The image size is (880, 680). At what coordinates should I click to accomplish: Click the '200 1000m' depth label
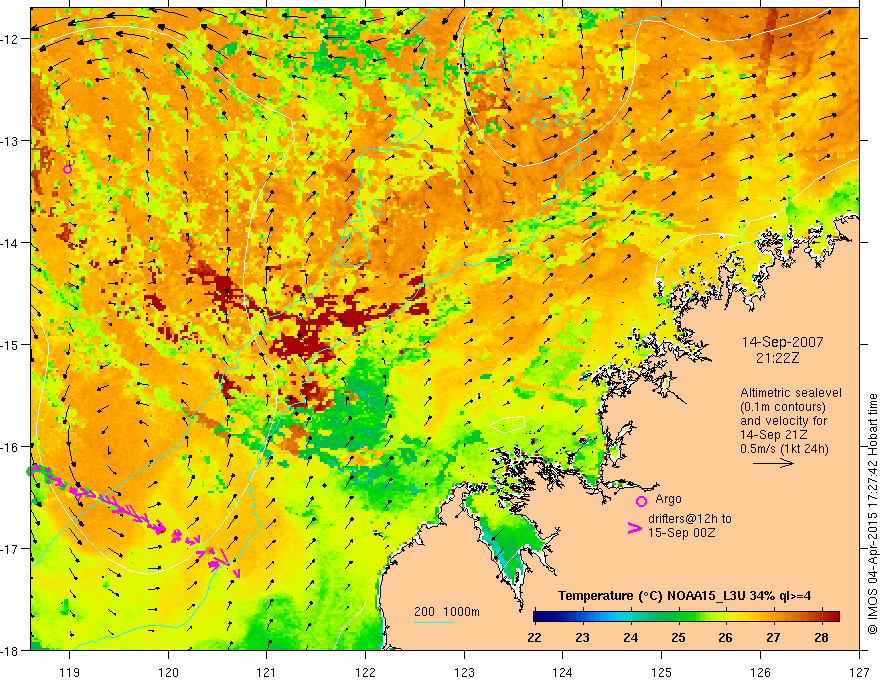pos(447,612)
